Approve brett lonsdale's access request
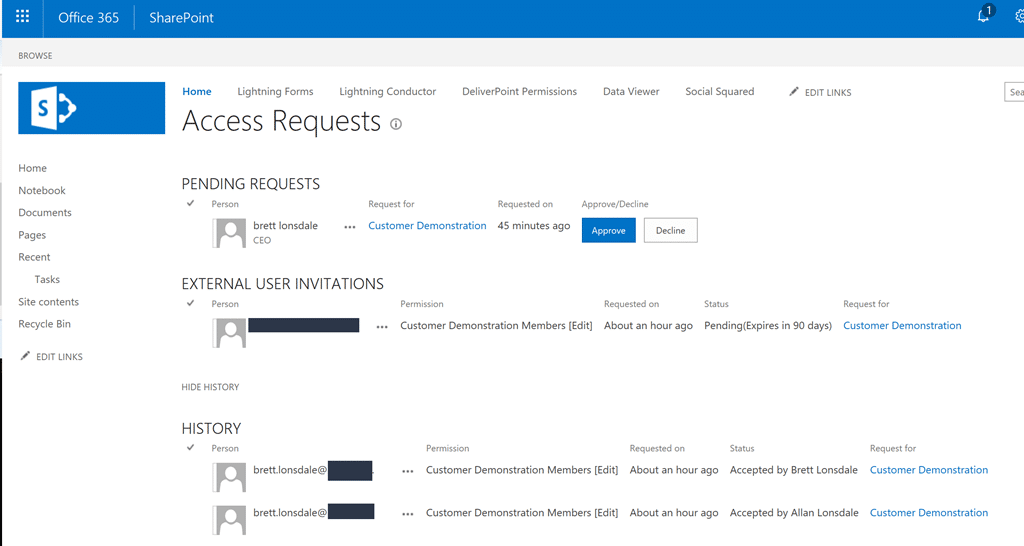1024x546 pixels. (609, 231)
